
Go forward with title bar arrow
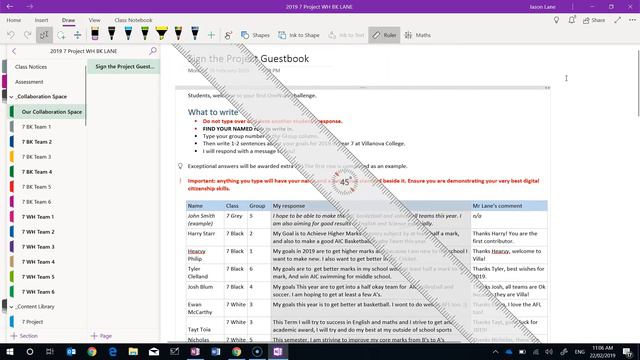30,7
